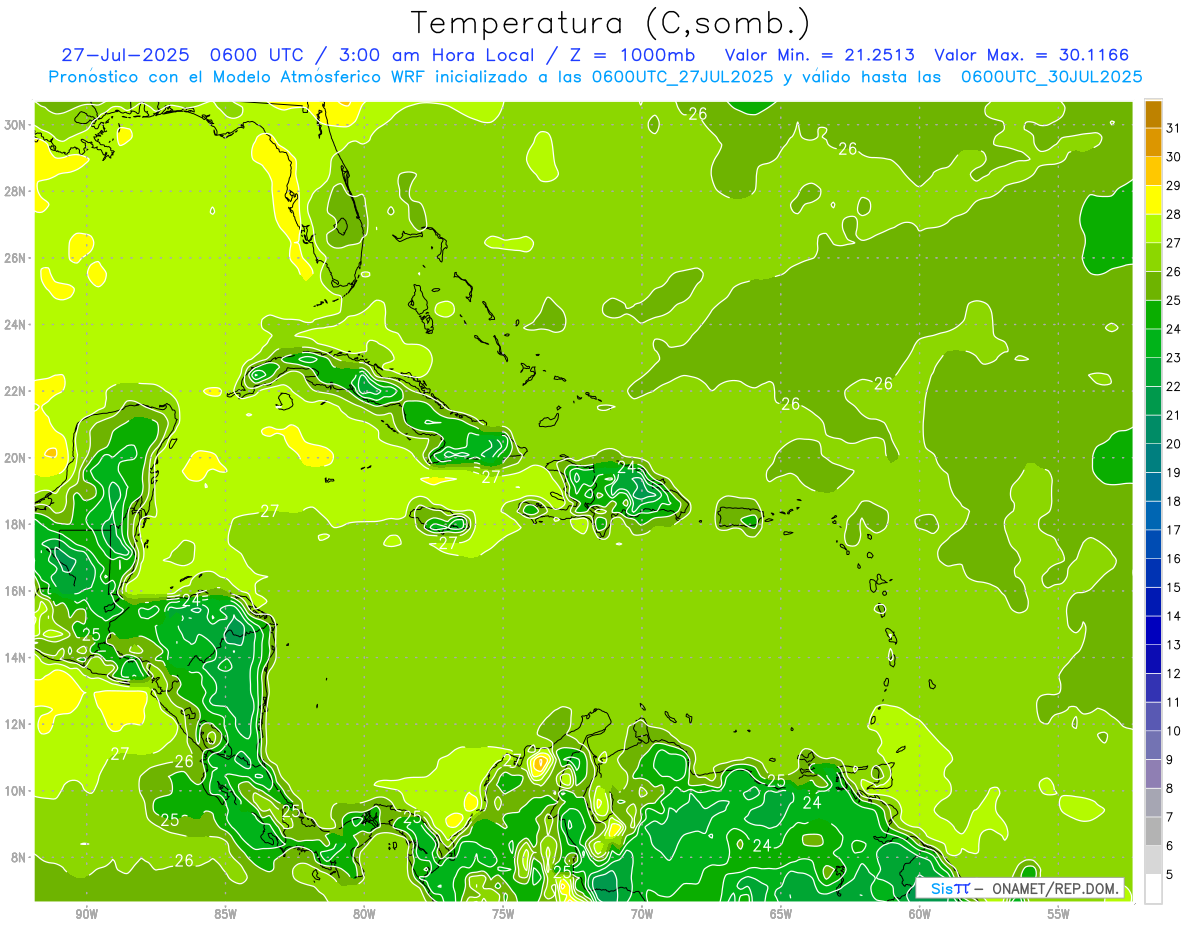Viewport: 1200px width, 927px height.
Task: Click legend value '15' on color bar
Action: point(1175,587)
